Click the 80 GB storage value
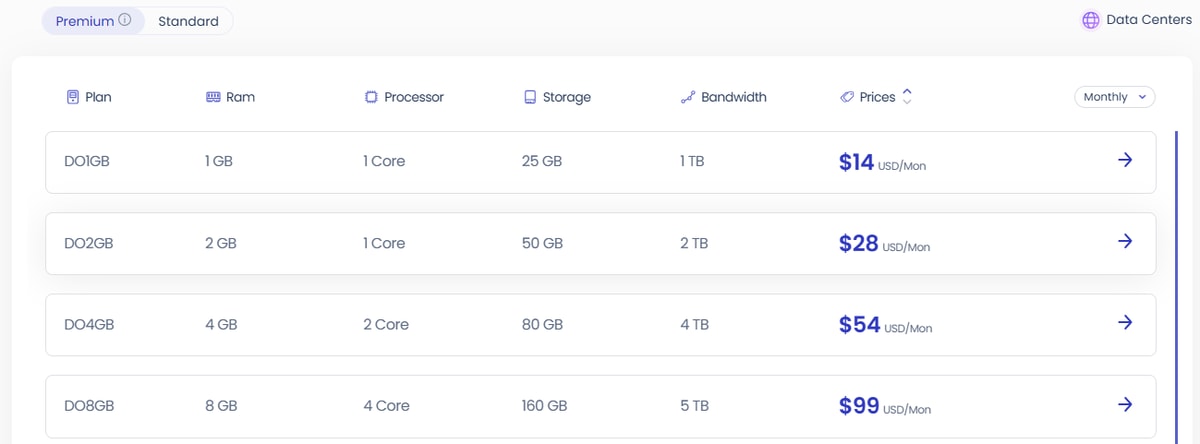The image size is (1200, 444). coord(543,325)
